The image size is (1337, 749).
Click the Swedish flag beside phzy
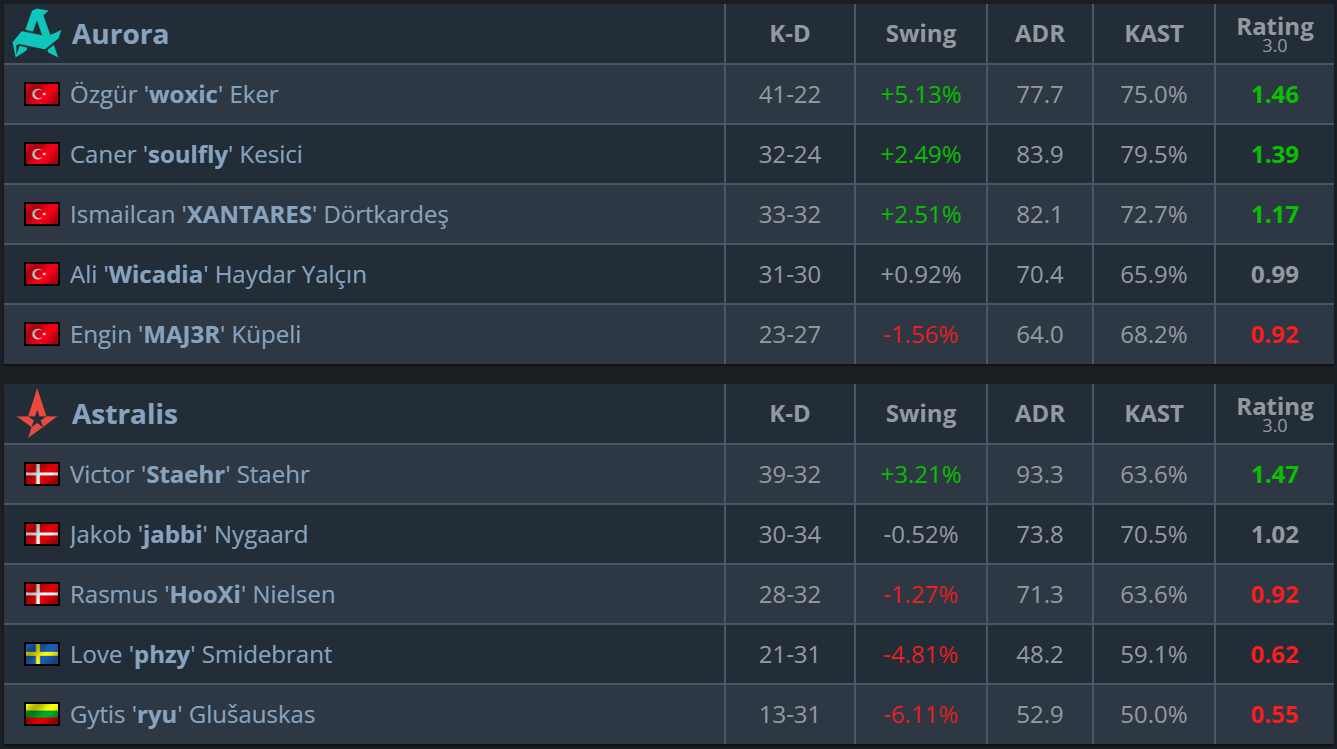pyautogui.click(x=42, y=654)
